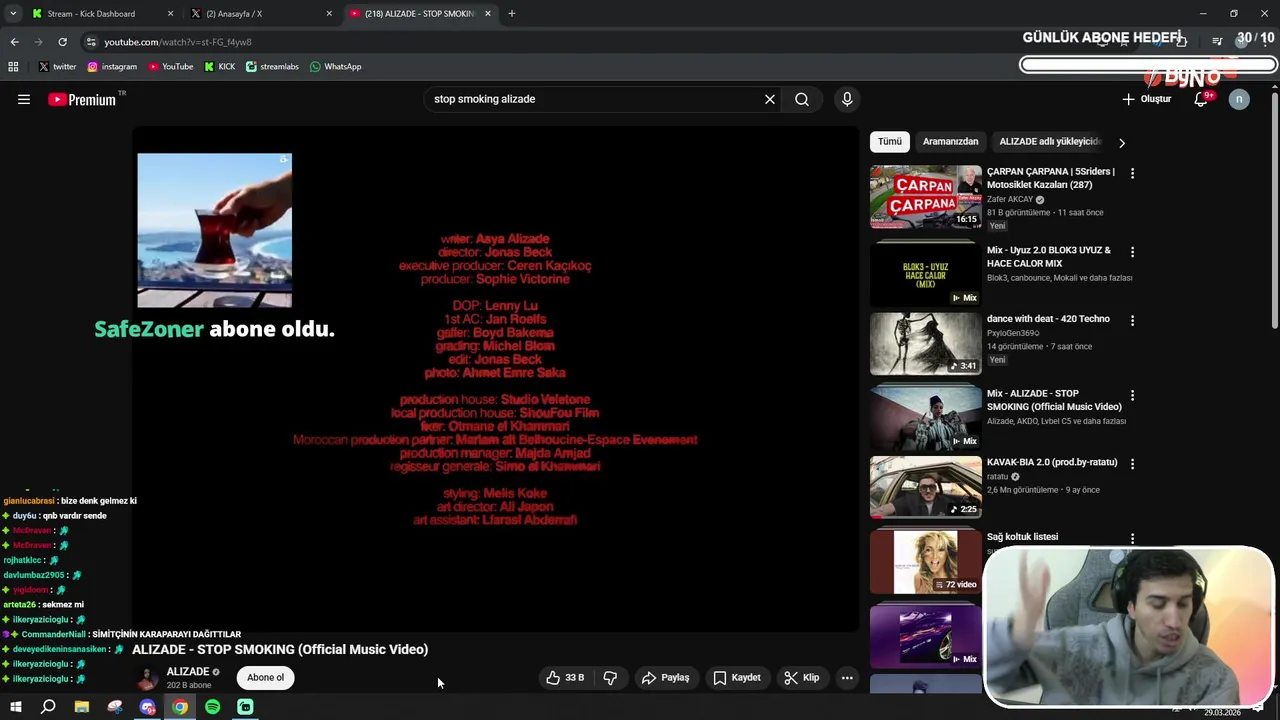1280x720 pixels.
Task: Select ALIZADE adlı yükleyiciden chip
Action: click(x=1049, y=142)
